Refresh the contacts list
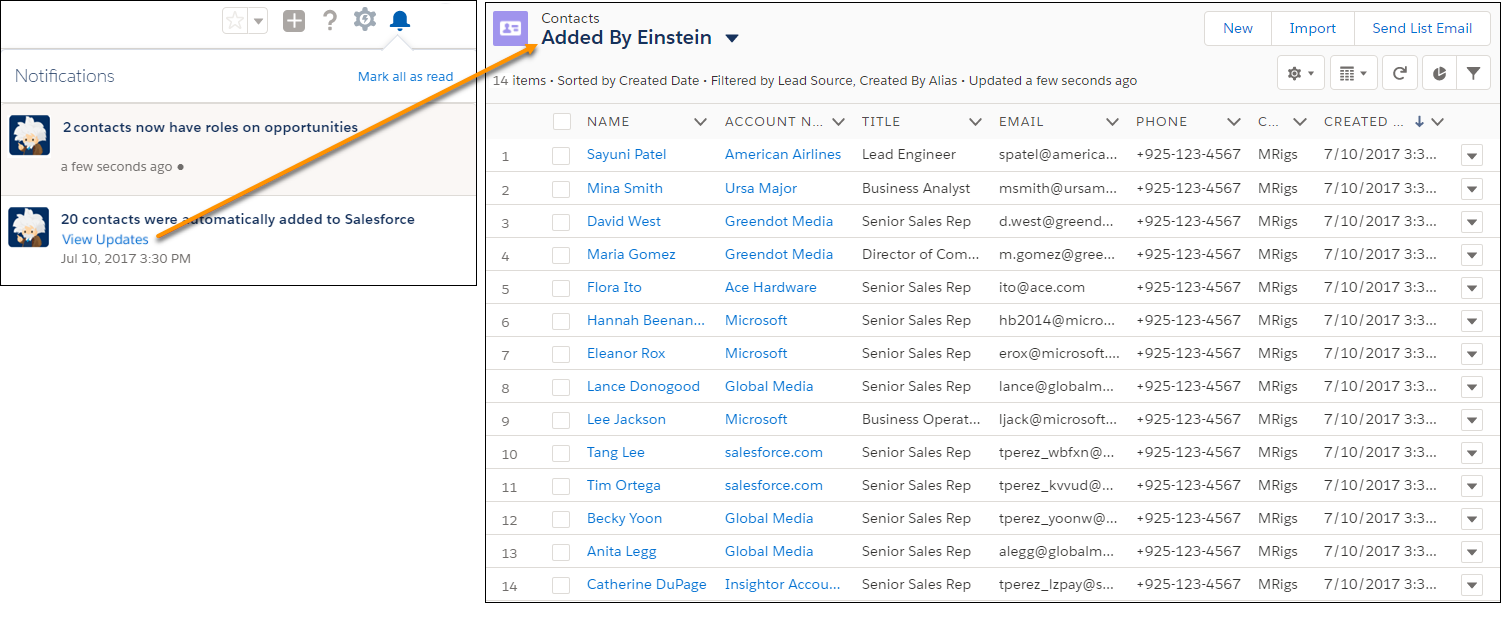 tap(1400, 73)
